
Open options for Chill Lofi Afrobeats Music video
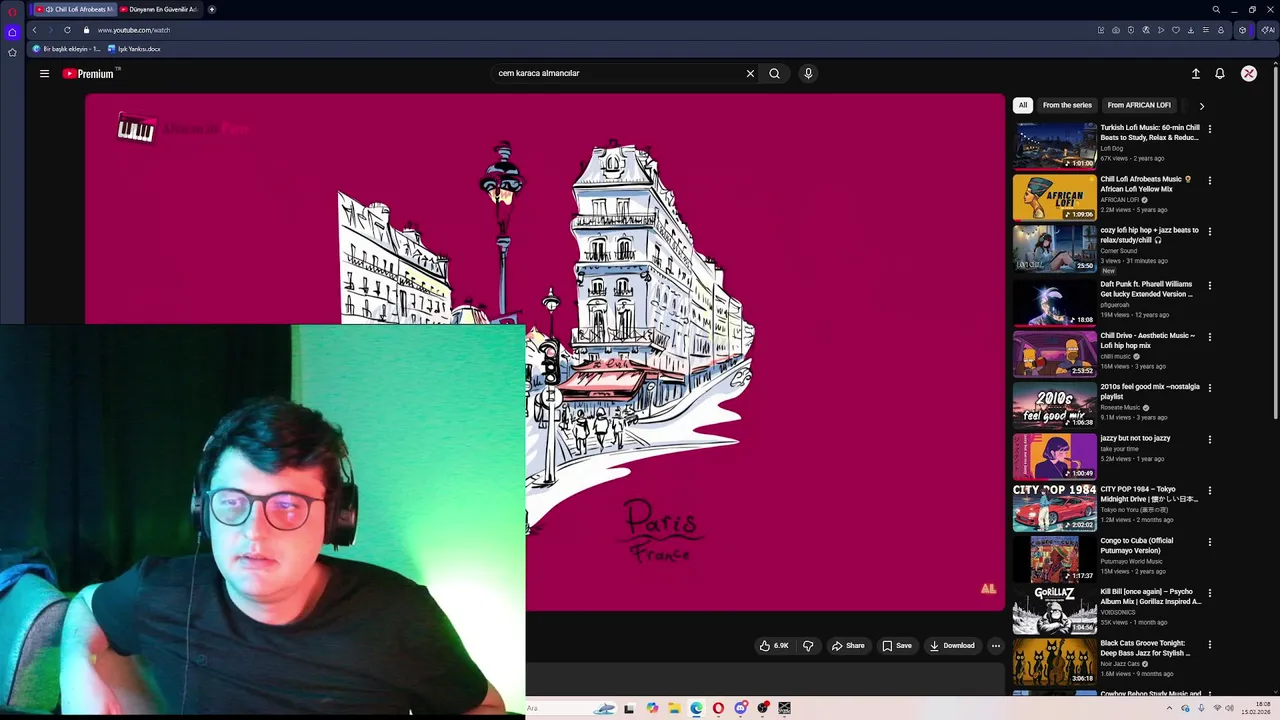pyautogui.click(x=1209, y=181)
